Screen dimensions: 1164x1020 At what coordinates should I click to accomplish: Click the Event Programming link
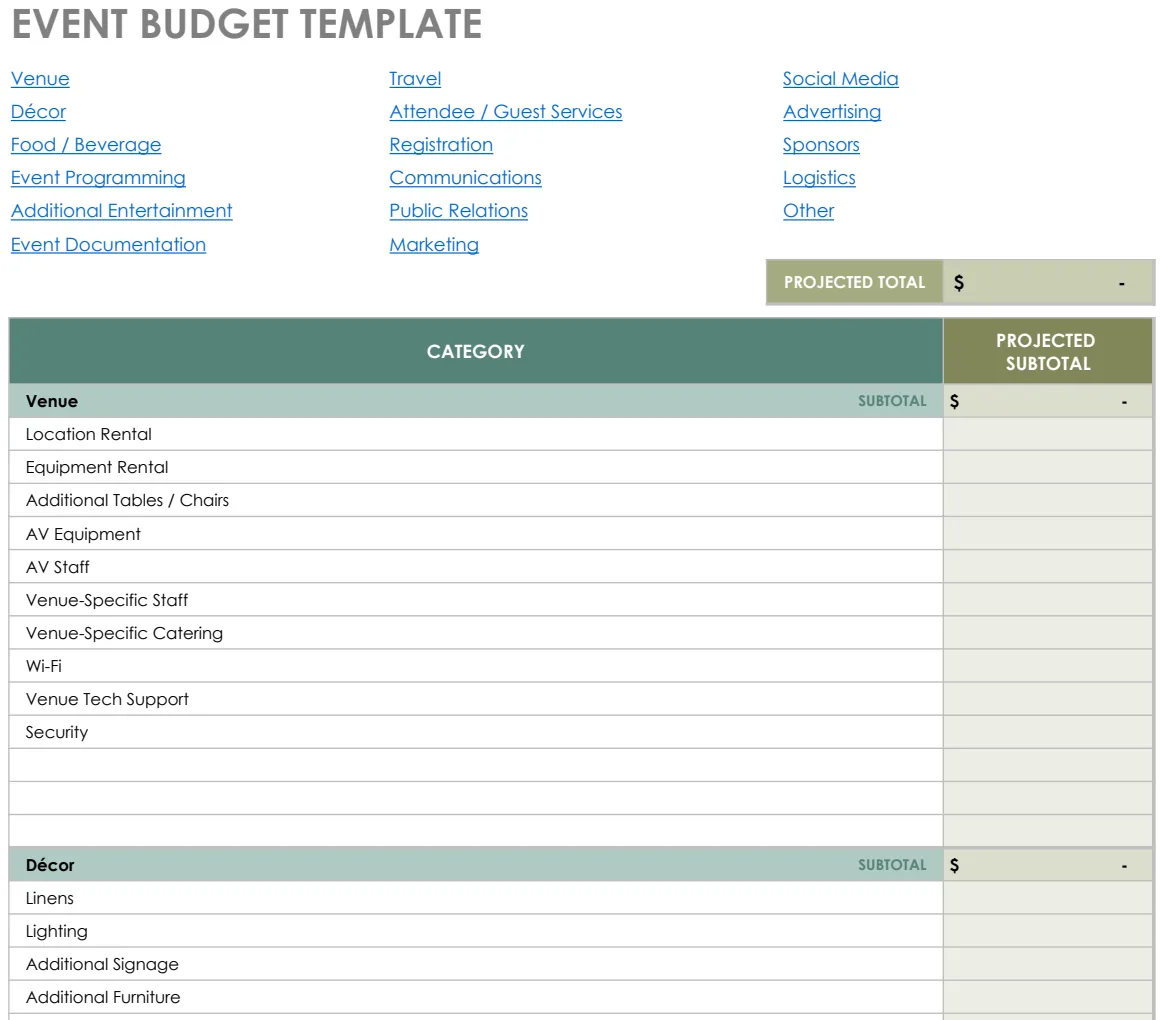pos(98,177)
